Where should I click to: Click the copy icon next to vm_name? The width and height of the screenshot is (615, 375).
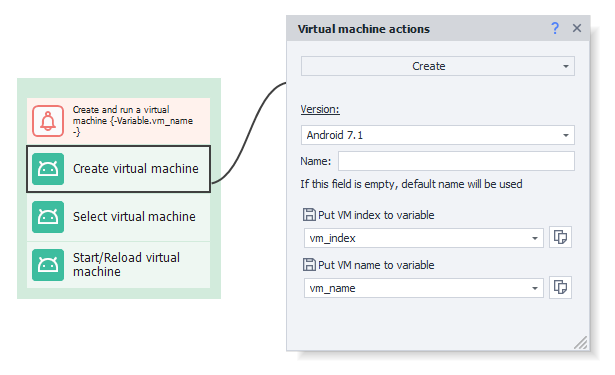click(x=560, y=288)
